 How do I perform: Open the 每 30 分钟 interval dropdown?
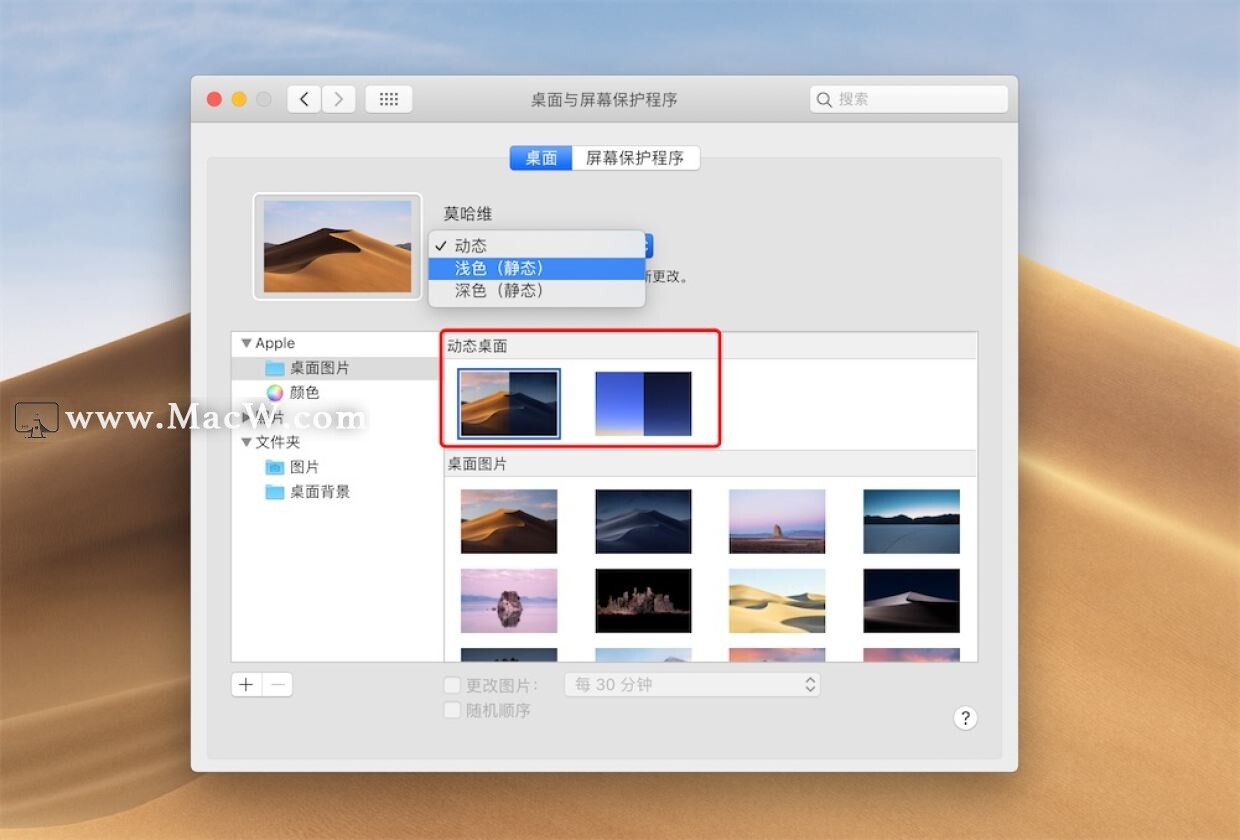(691, 684)
